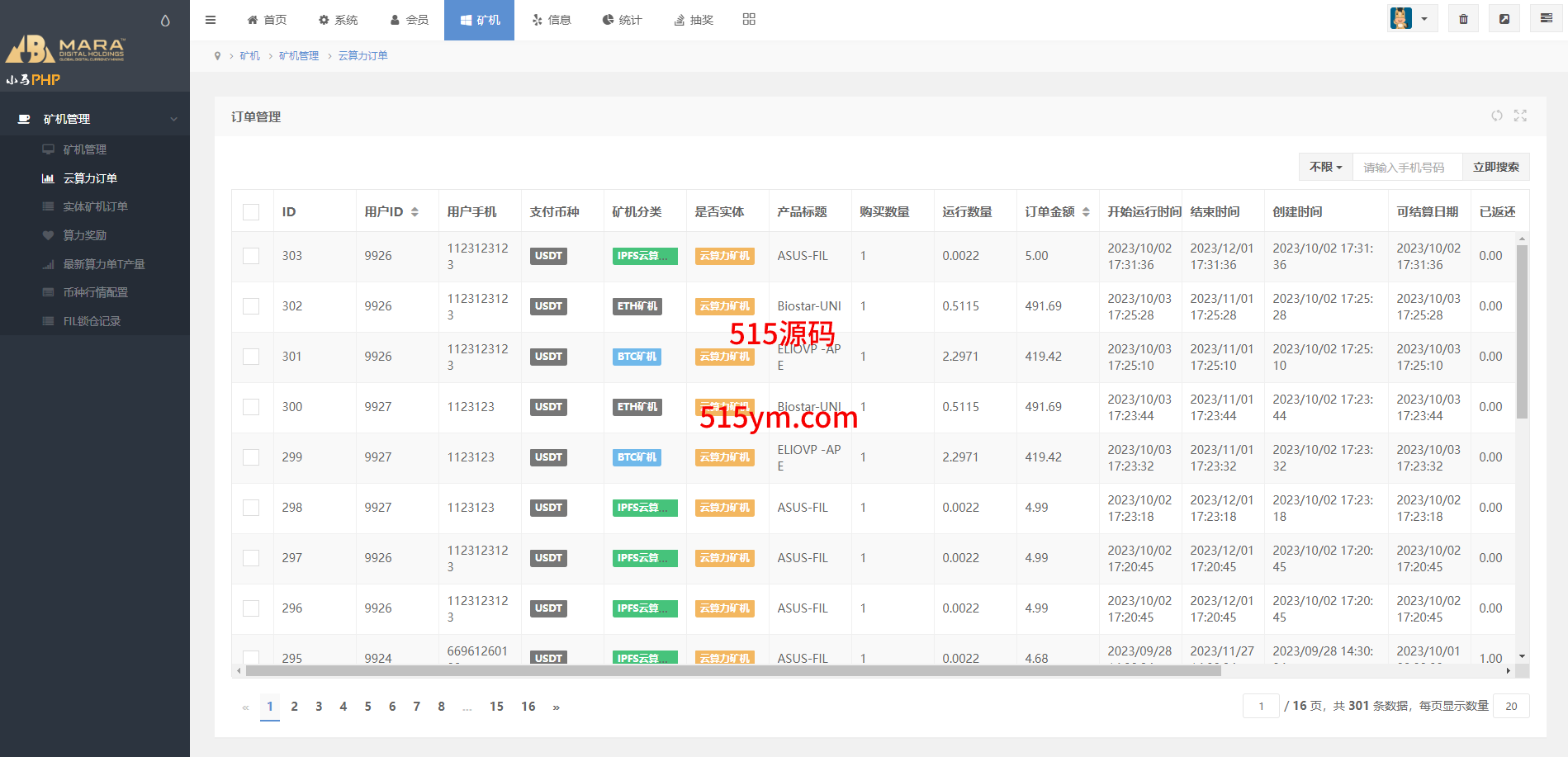Click the horizontal scrollbar under the table
Image resolution: width=1568 pixels, height=757 pixels.
[732, 671]
